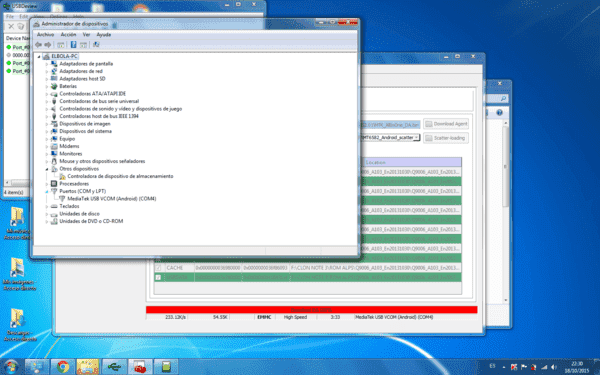The image size is (600, 375).
Task: Toggle the CACHE partition checkbox
Action: (x=158, y=267)
